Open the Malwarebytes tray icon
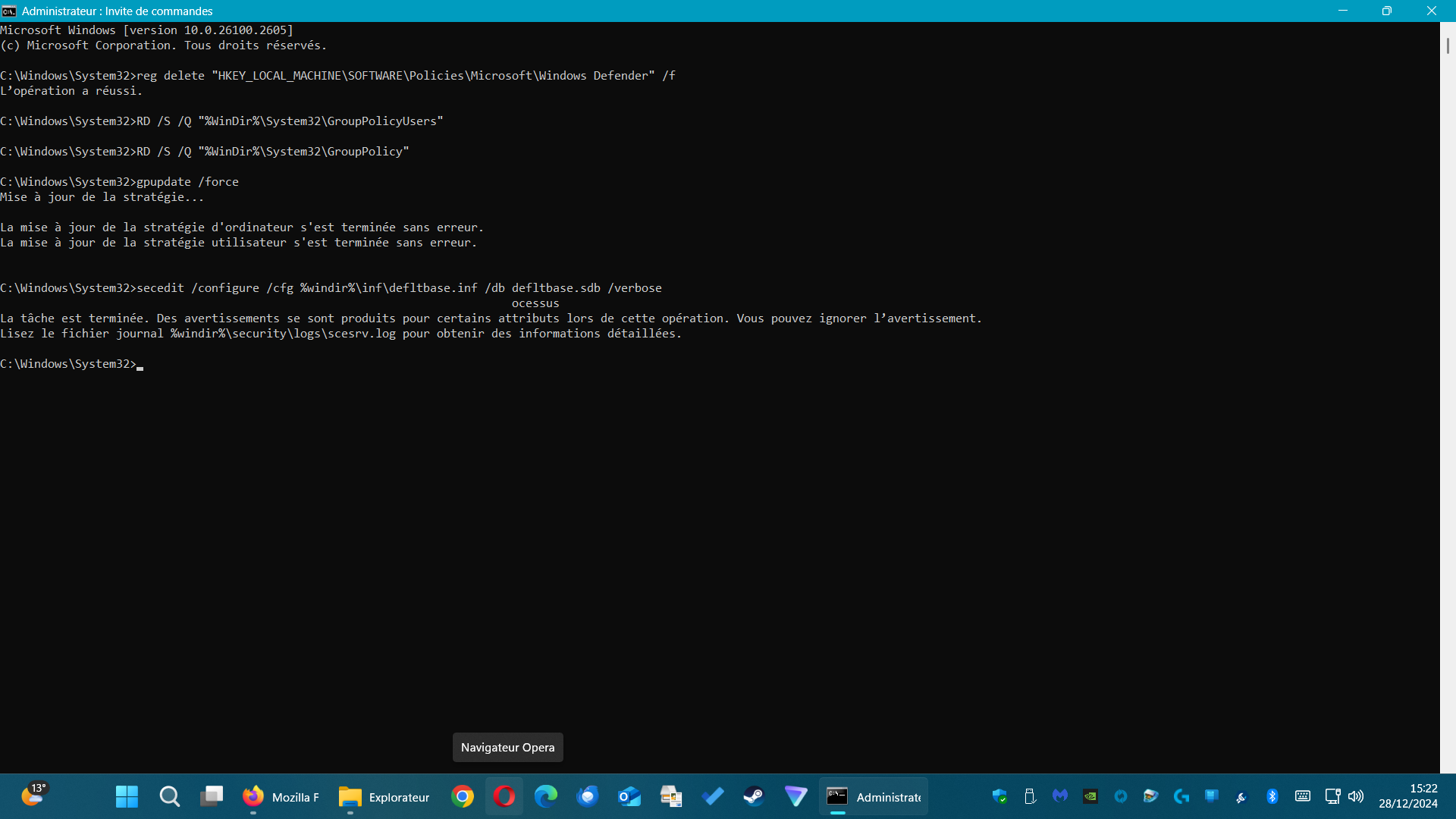1456x819 pixels. click(x=1060, y=796)
